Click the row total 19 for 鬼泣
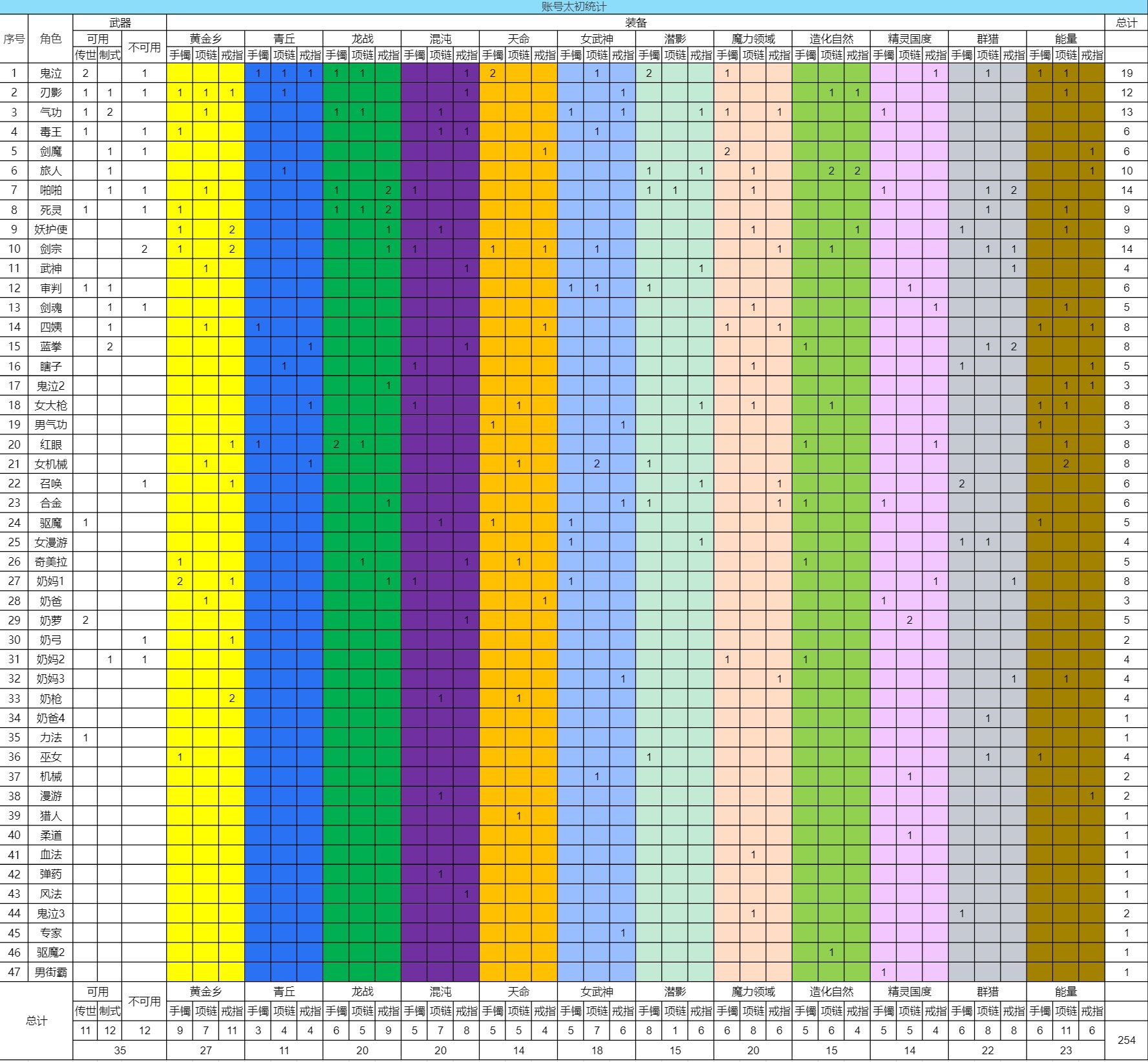This screenshot has height=1062, width=1148. (1126, 73)
